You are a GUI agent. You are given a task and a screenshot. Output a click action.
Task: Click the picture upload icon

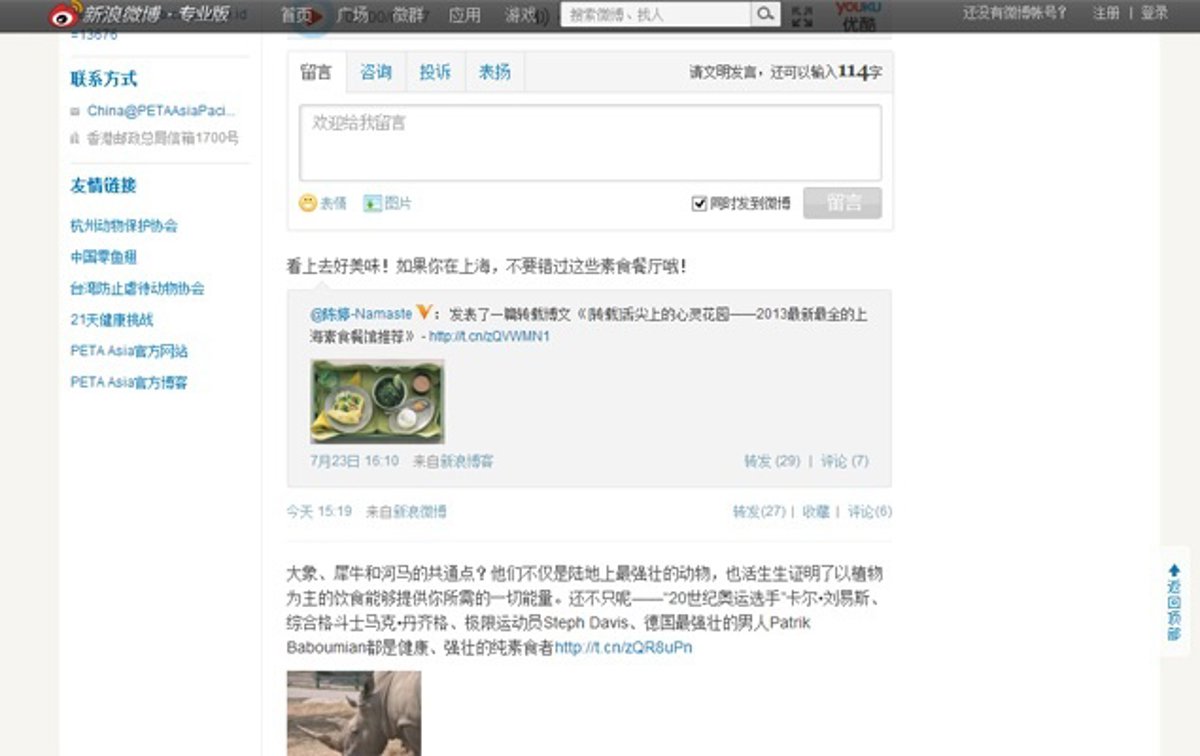click(x=373, y=203)
